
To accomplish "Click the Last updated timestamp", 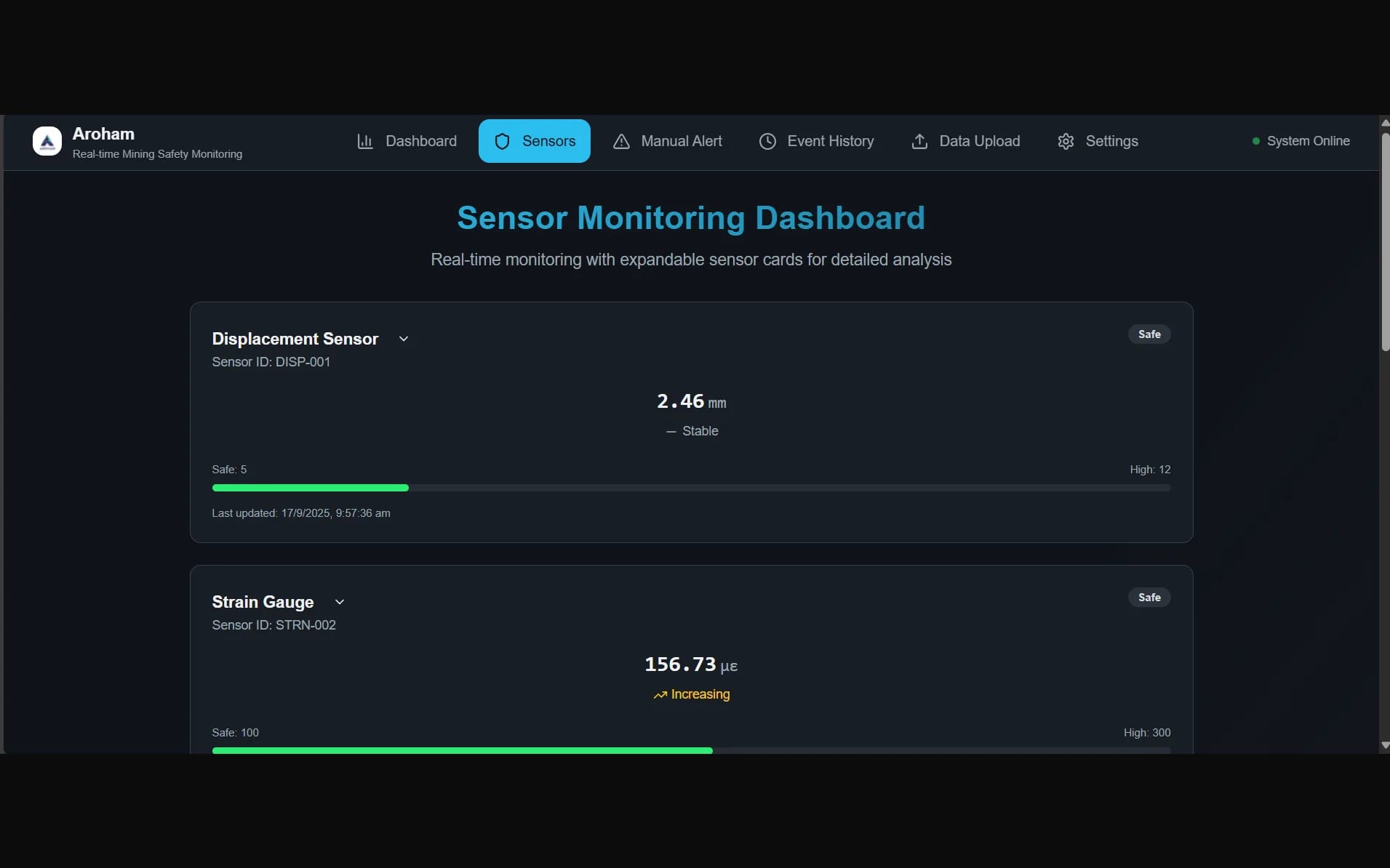I will pos(301,513).
